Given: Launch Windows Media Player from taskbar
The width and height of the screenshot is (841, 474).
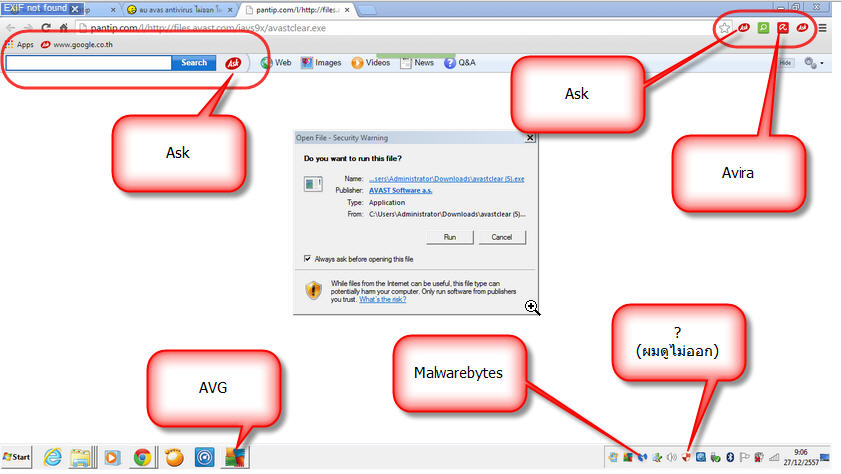Looking at the screenshot, I should 112,457.
